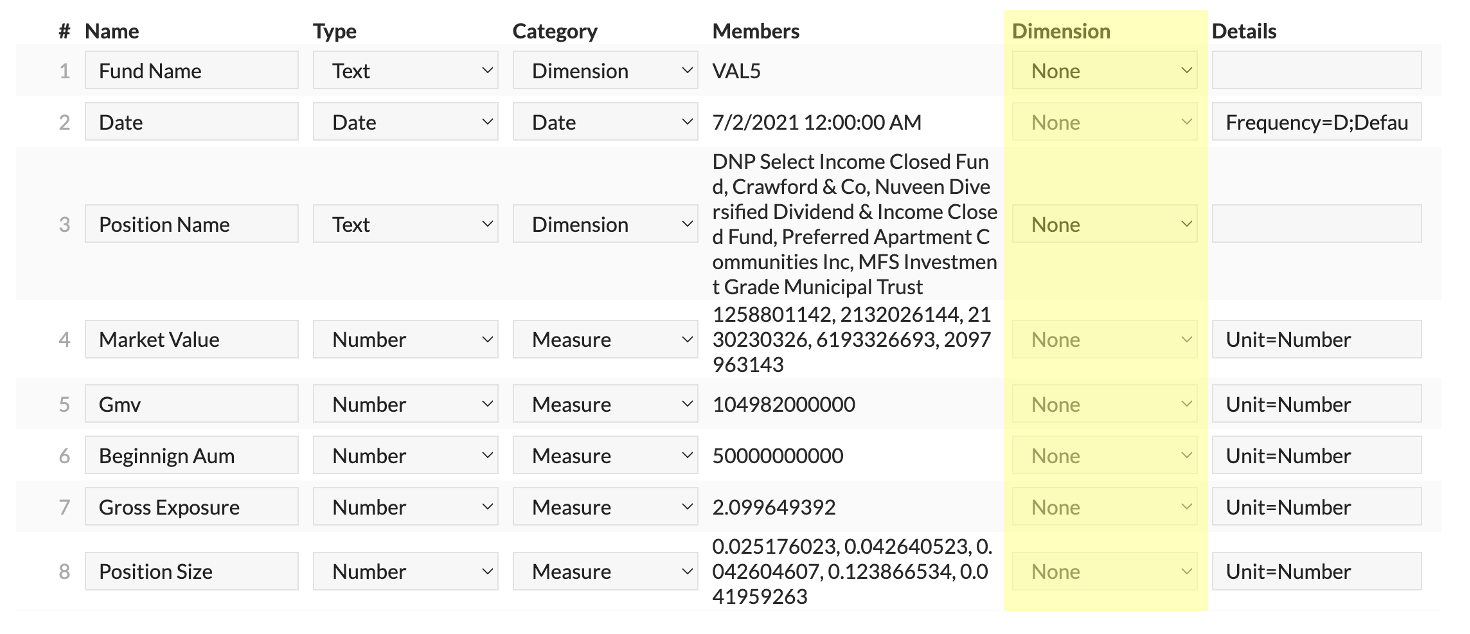Click the 1258801142 market value members text

852,339
